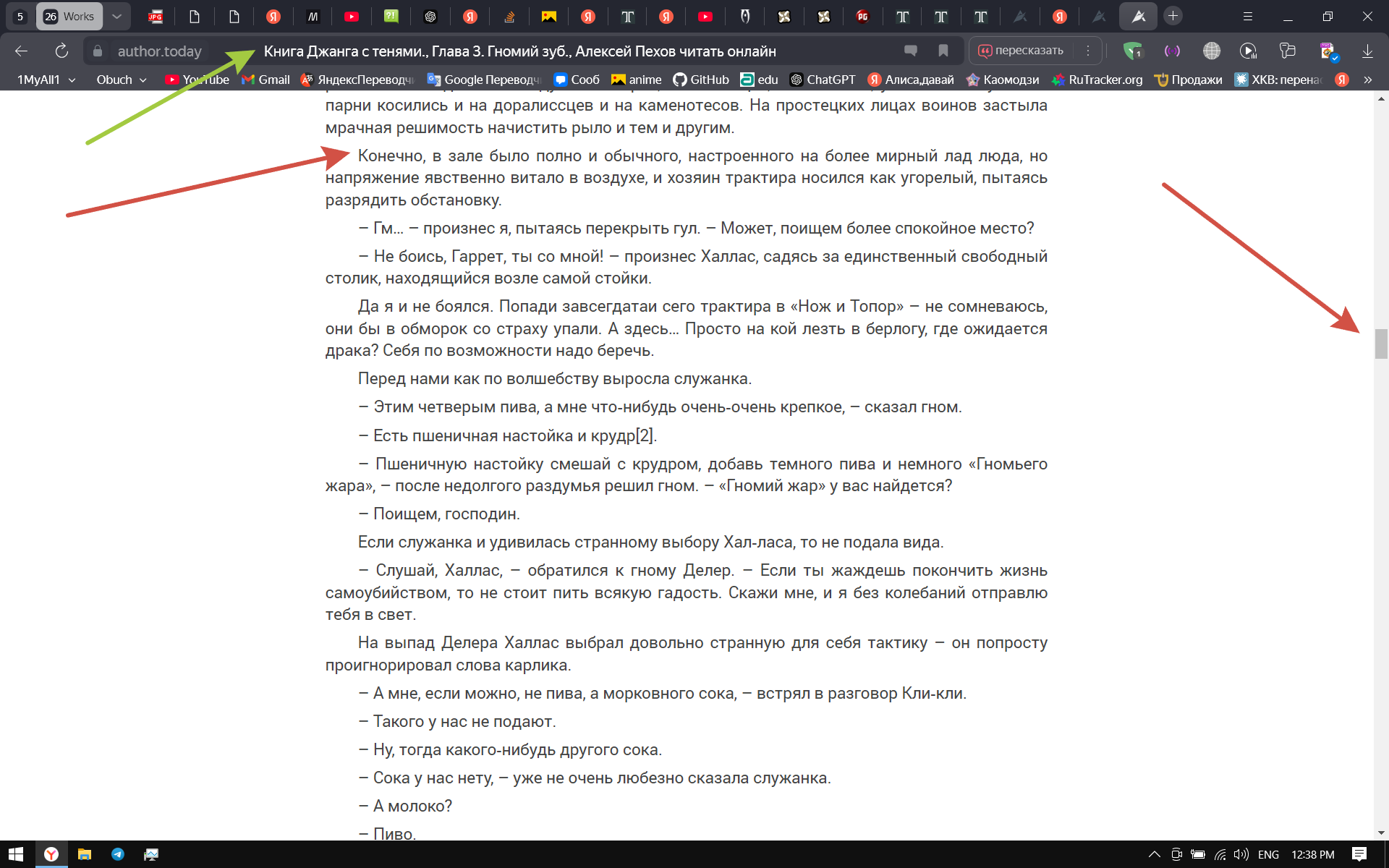Open the page comments speech-bubble icon
Image resolution: width=1389 pixels, height=868 pixels.
point(911,51)
